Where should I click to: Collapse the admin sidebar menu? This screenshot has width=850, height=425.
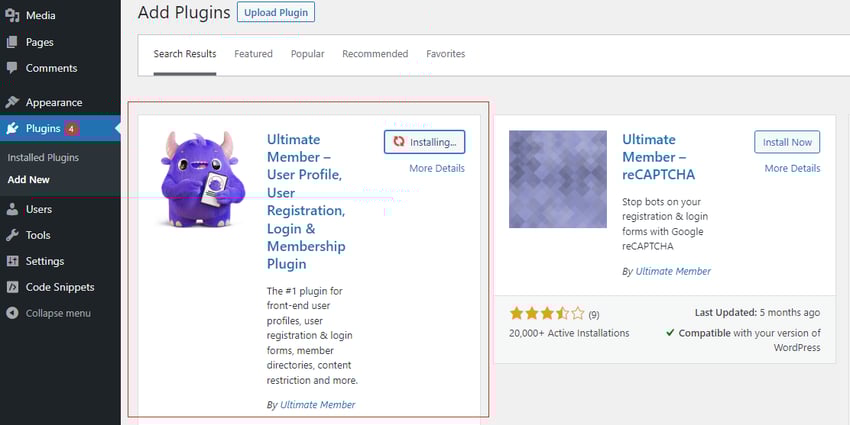60,313
